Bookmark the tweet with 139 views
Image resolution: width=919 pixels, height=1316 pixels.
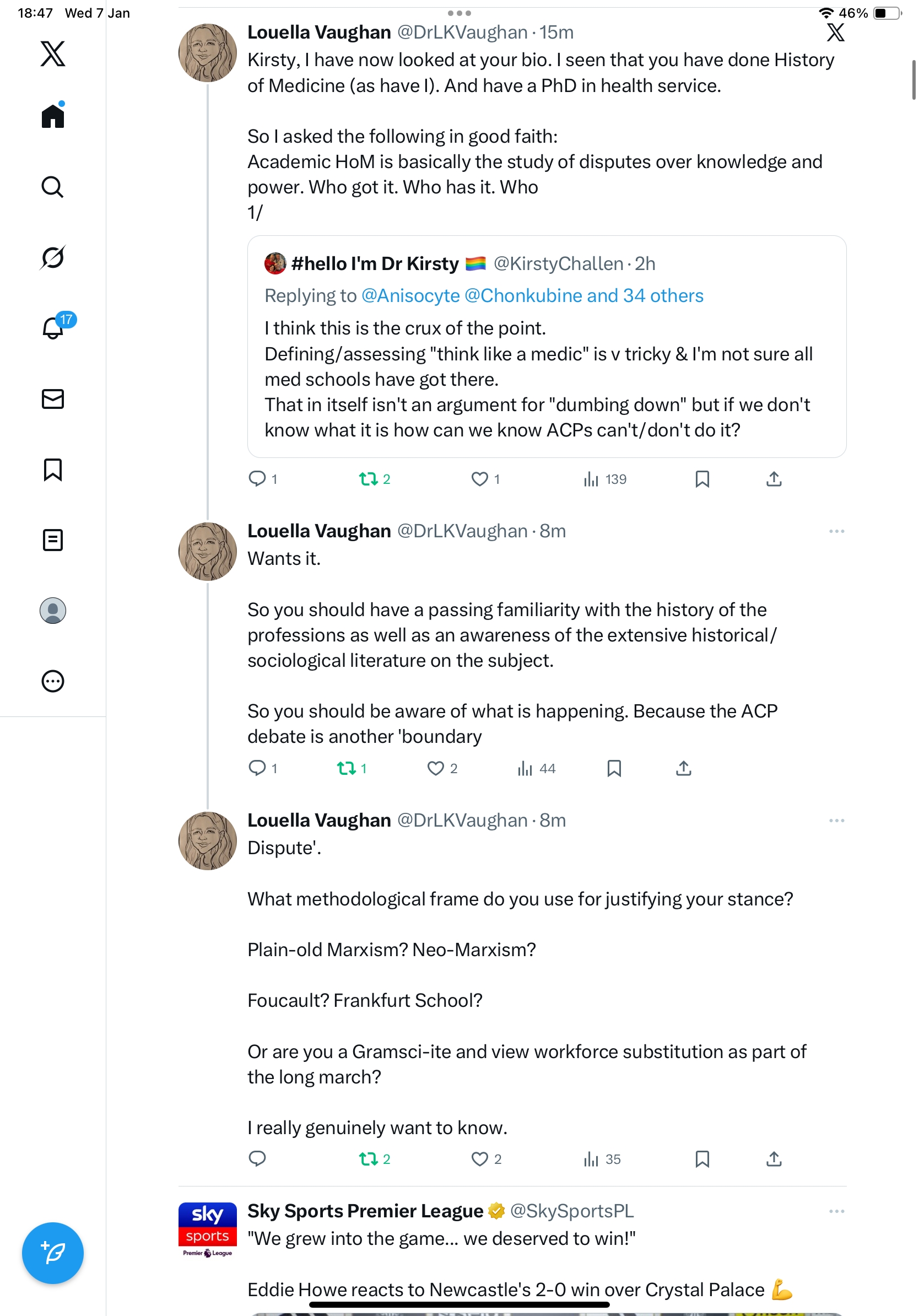(x=702, y=478)
